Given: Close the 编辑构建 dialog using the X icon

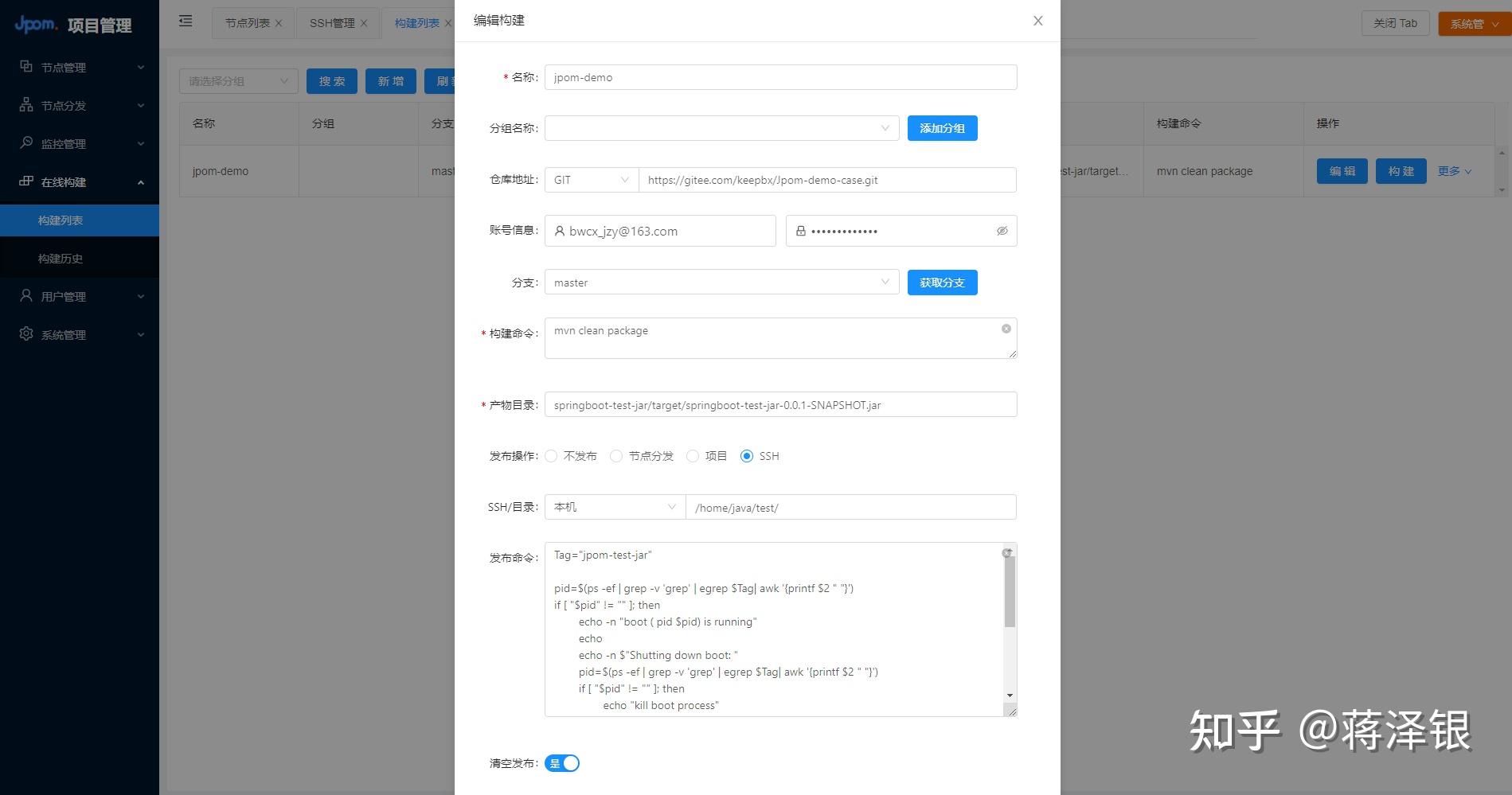Looking at the screenshot, I should 1038,21.
